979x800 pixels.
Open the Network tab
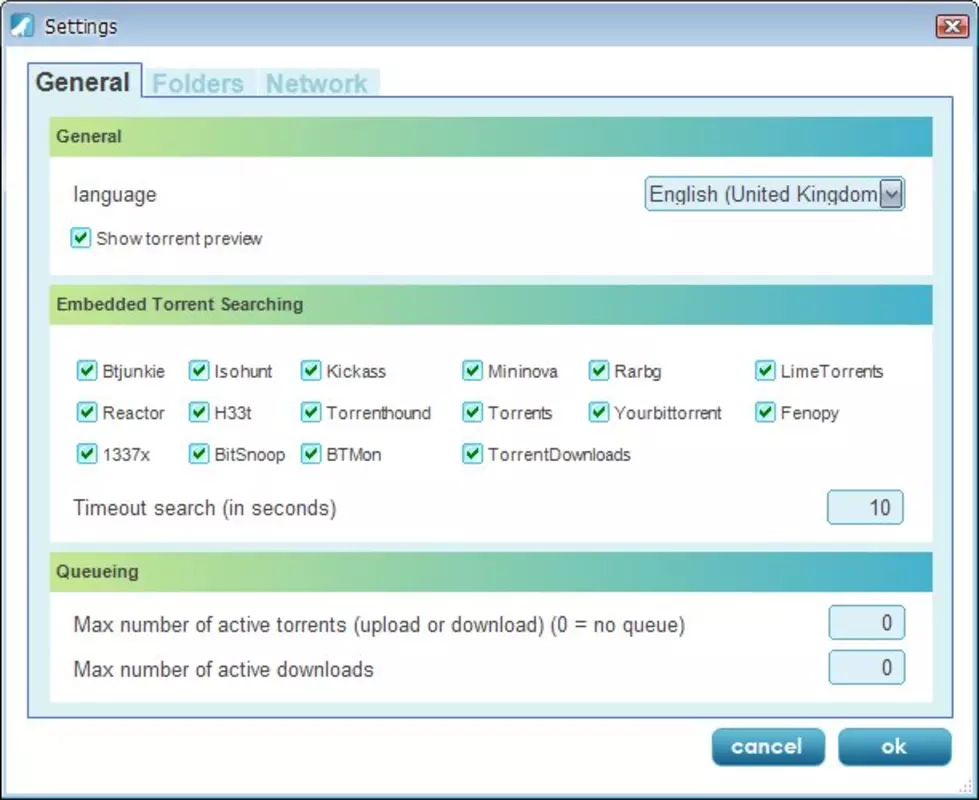[x=317, y=83]
